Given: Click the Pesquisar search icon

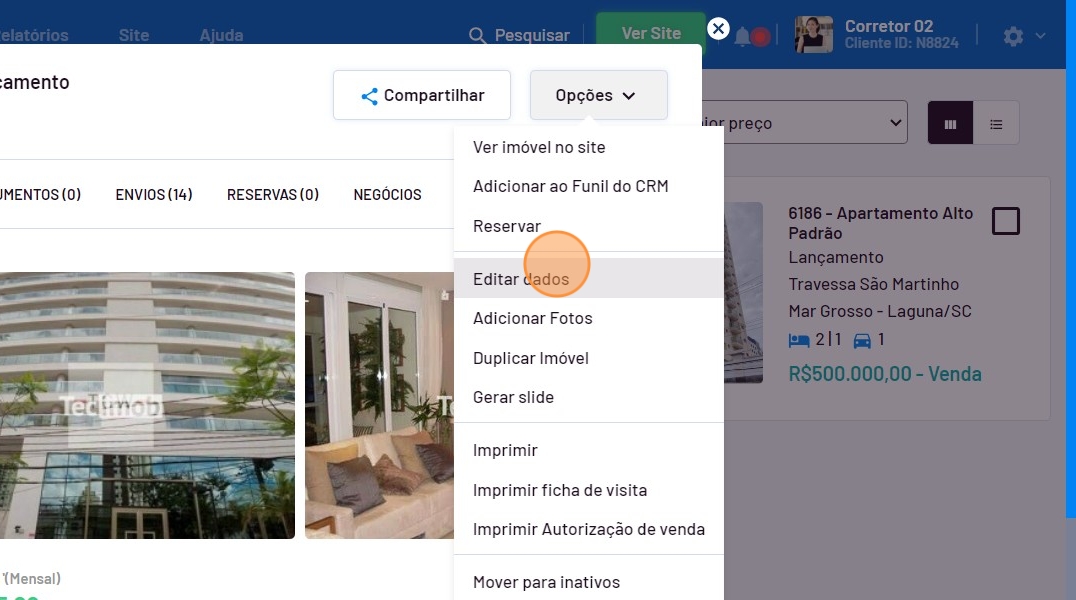Looking at the screenshot, I should 478,36.
